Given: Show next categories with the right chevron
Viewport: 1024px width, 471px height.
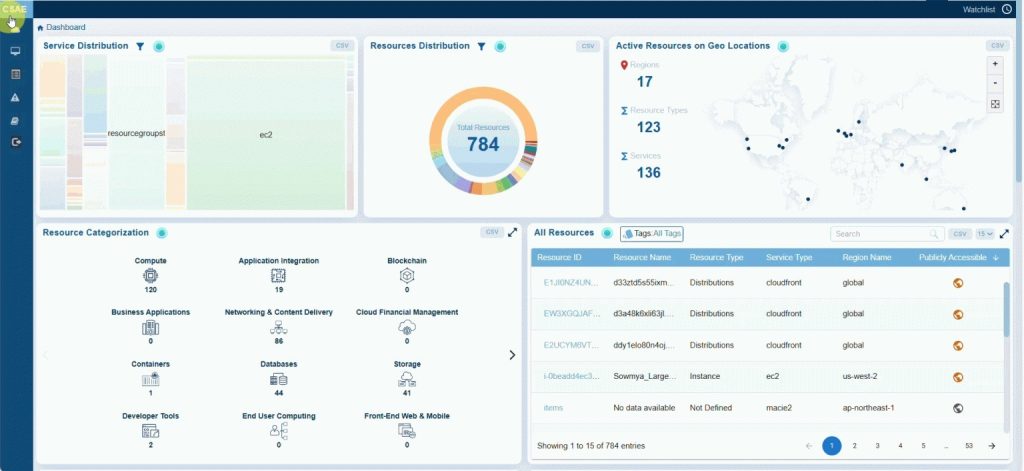Looking at the screenshot, I should pos(512,354).
